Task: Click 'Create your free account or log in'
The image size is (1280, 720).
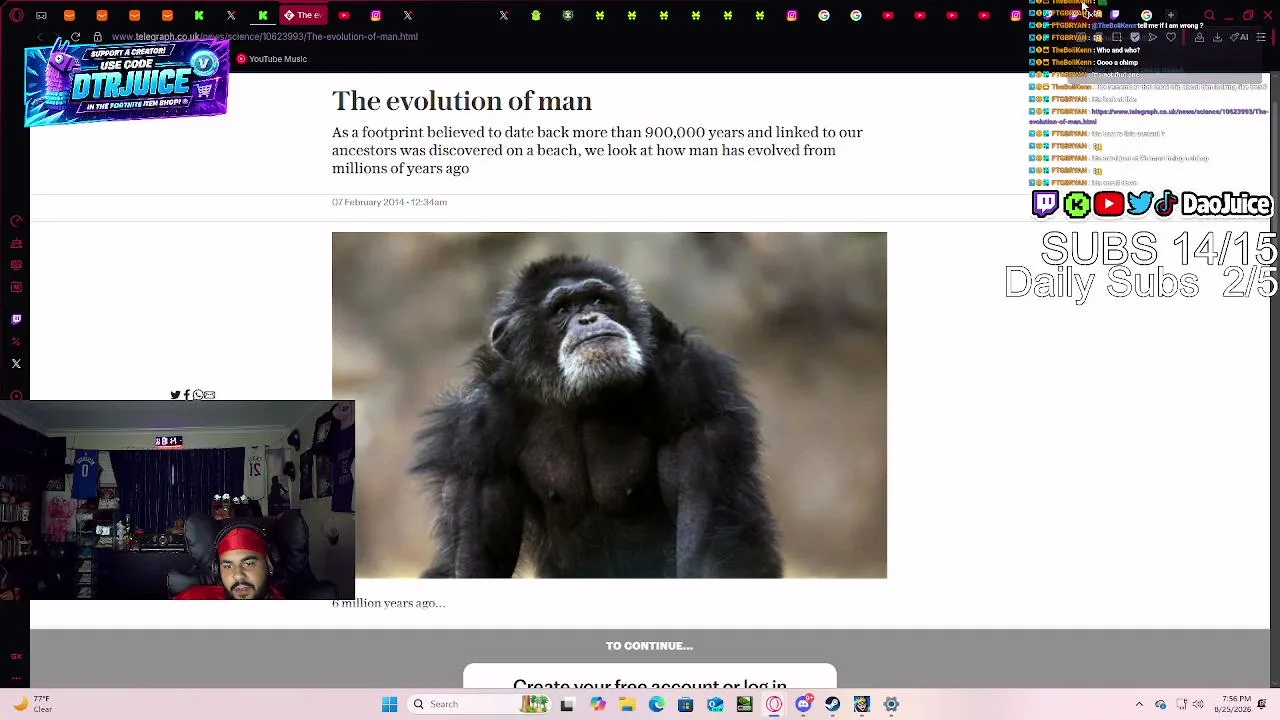Action: pyautogui.click(x=650, y=684)
